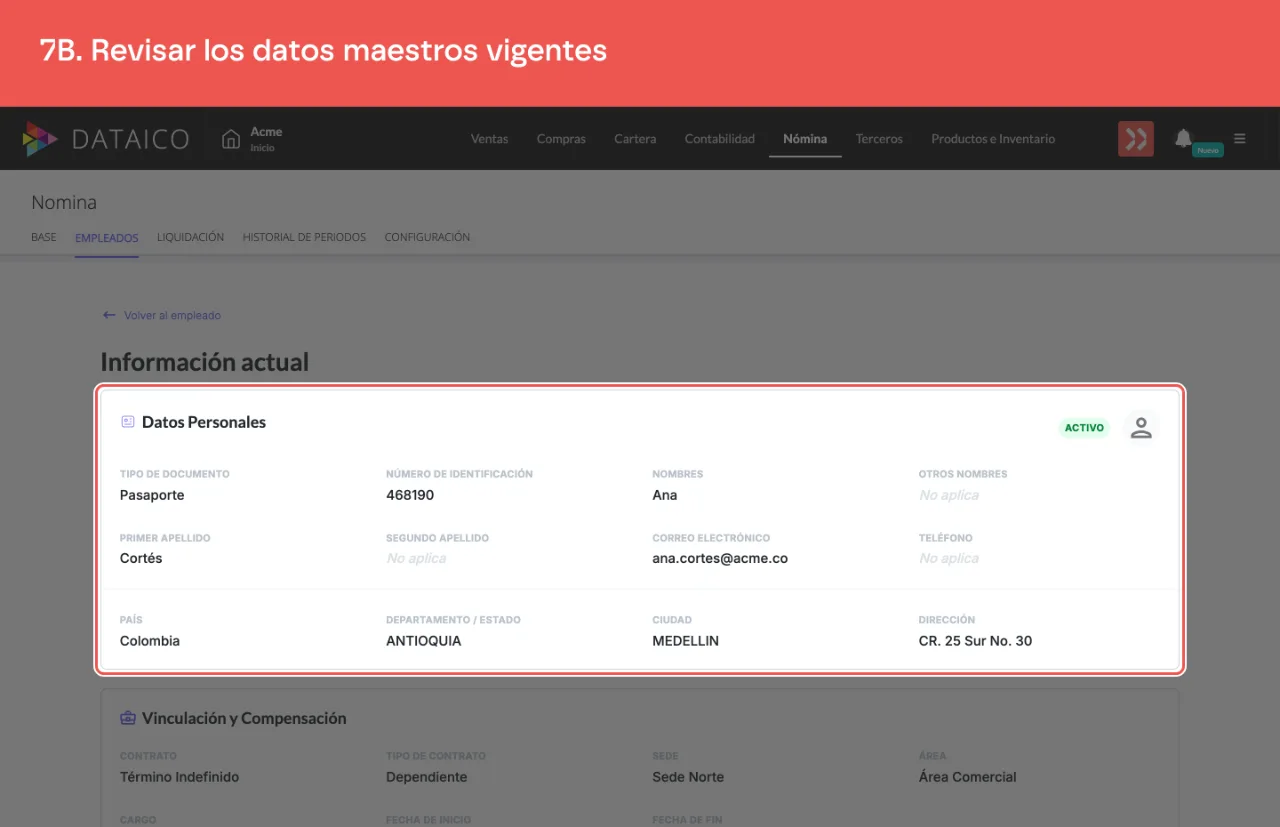
Task: Click the Volver al empleado link
Action: pos(172,315)
